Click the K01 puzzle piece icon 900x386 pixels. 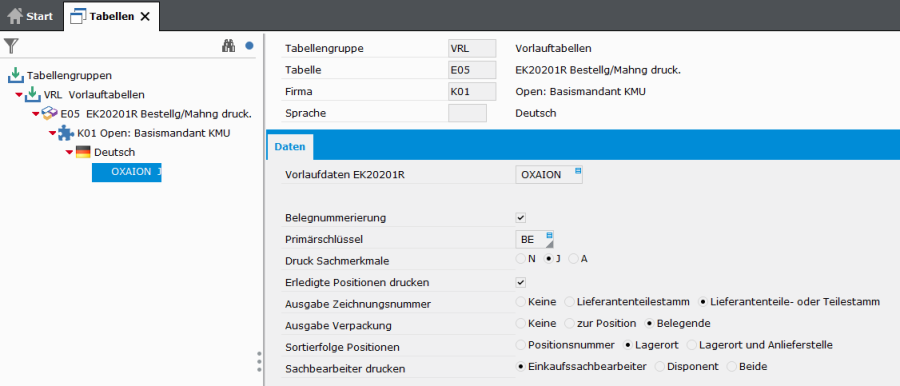(66, 133)
